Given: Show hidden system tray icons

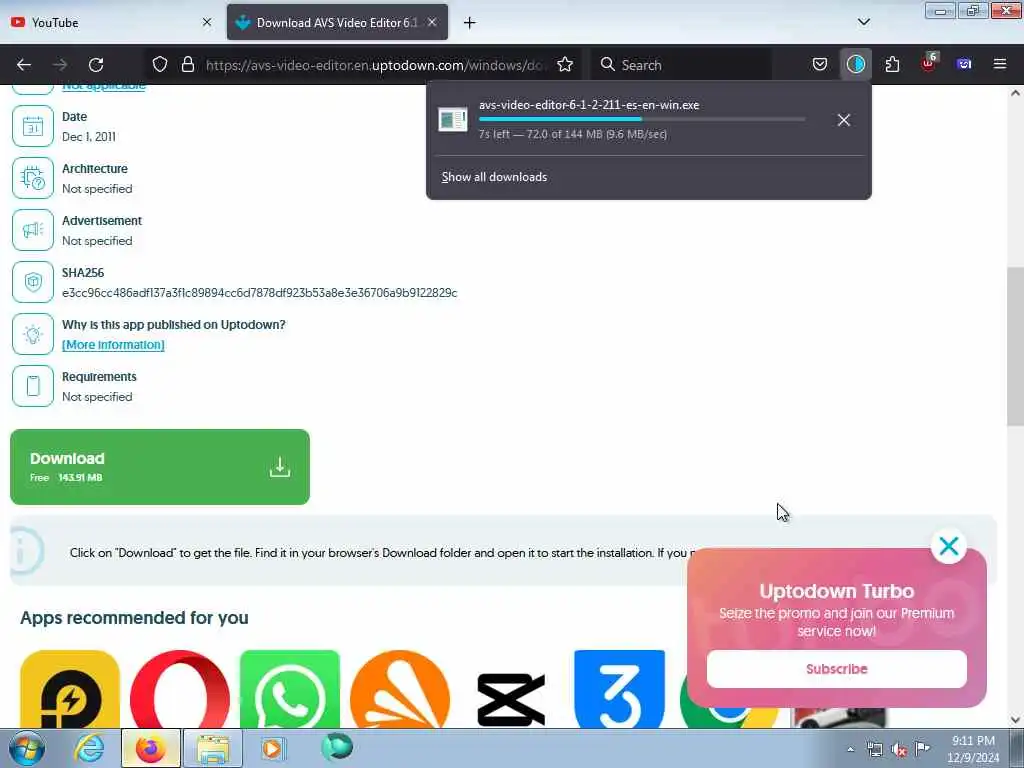Looking at the screenshot, I should click(x=850, y=750).
